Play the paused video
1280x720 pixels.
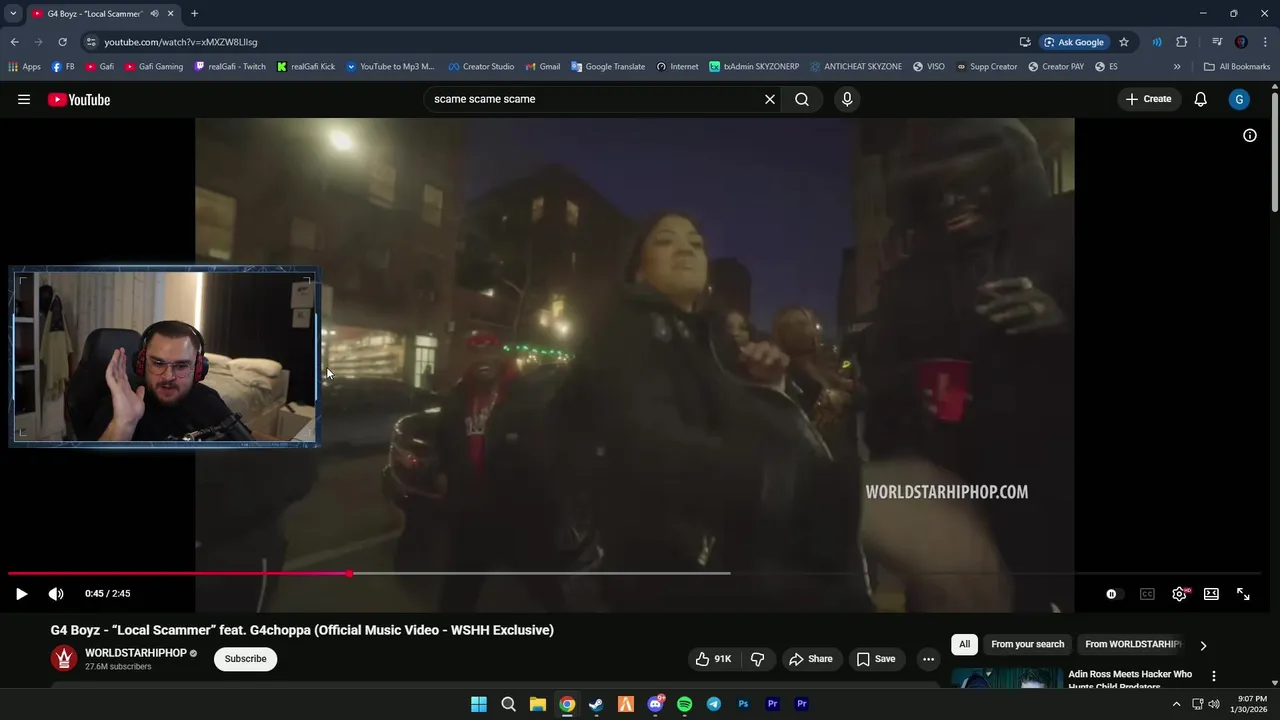[21, 594]
